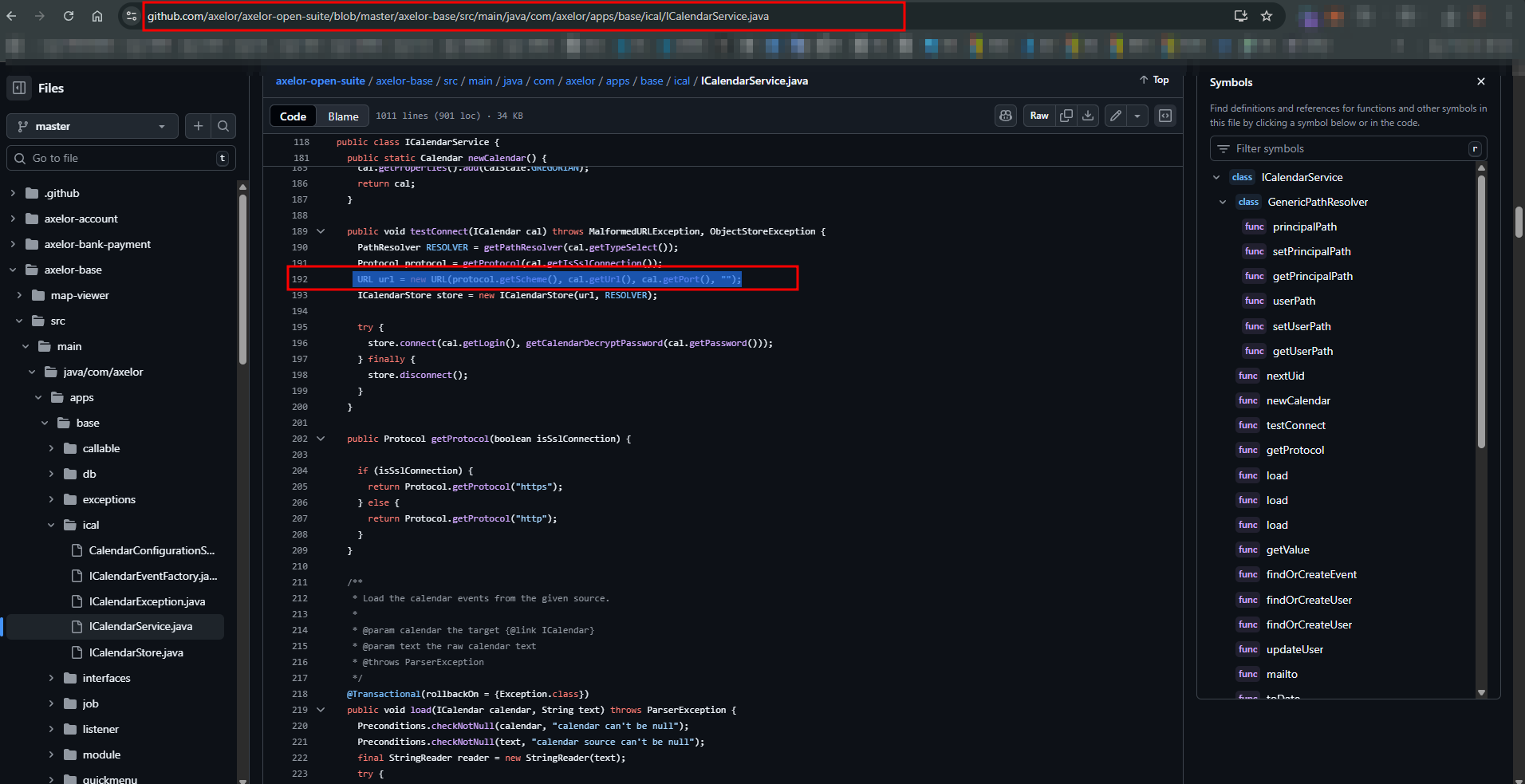The image size is (1525, 784).
Task: Fold the testConnect method at line 189
Action: click(x=321, y=231)
